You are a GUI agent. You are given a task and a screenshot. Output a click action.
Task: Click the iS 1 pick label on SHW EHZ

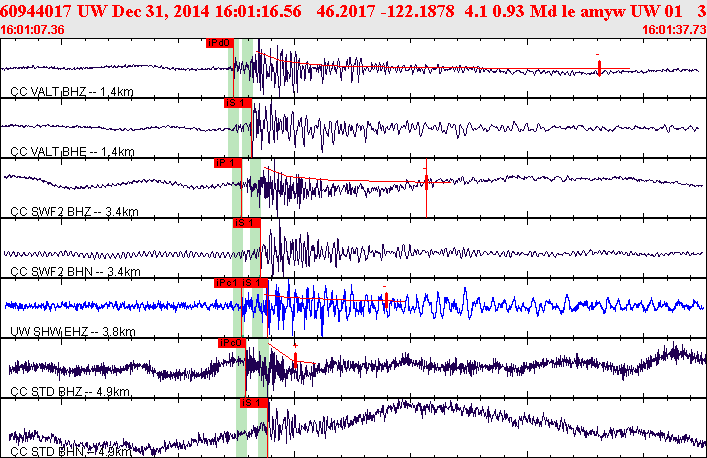[x=255, y=283]
